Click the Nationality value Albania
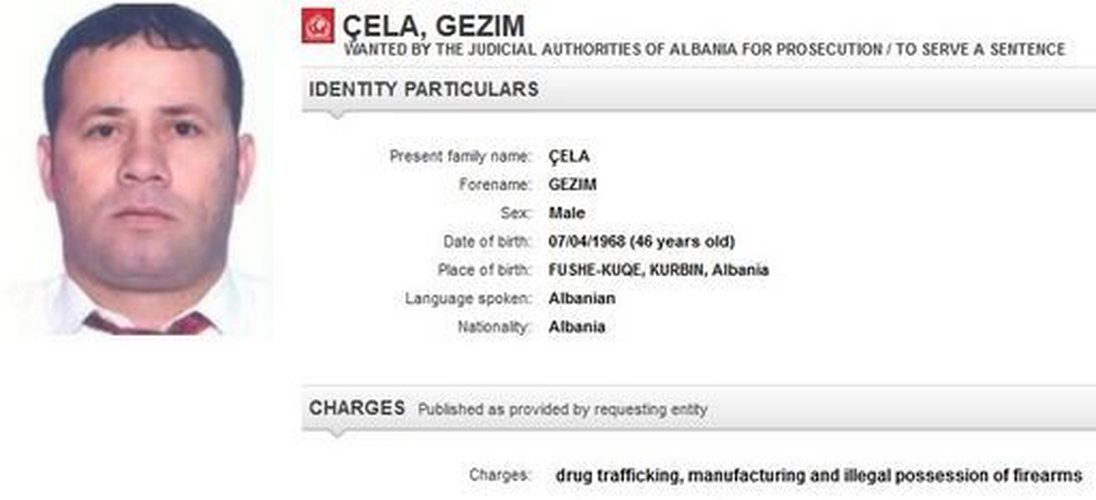The width and height of the screenshot is (1096, 500). tap(577, 327)
